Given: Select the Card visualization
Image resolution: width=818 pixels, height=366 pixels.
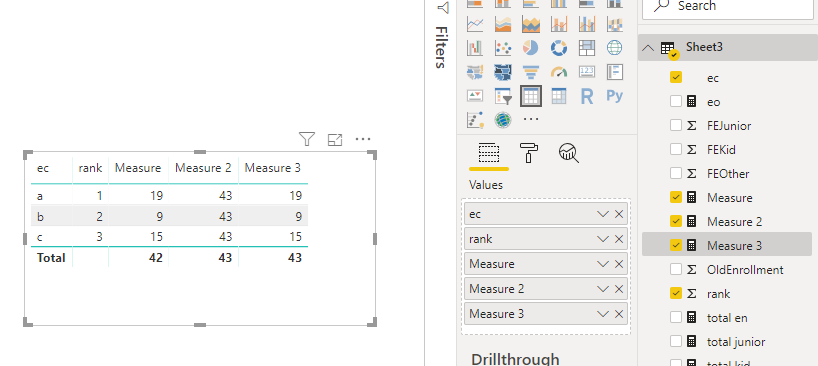Looking at the screenshot, I should (587, 72).
